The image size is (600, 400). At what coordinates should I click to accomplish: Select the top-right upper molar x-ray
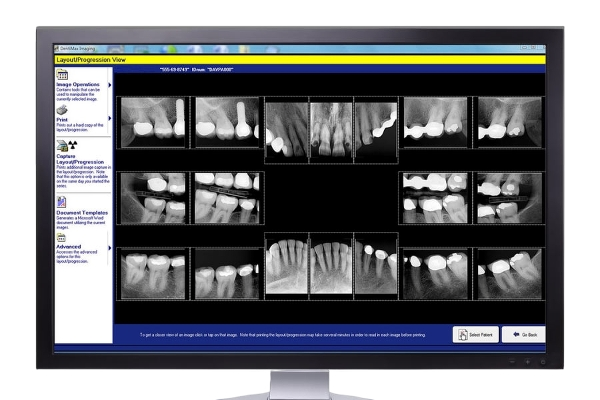[x=510, y=122]
